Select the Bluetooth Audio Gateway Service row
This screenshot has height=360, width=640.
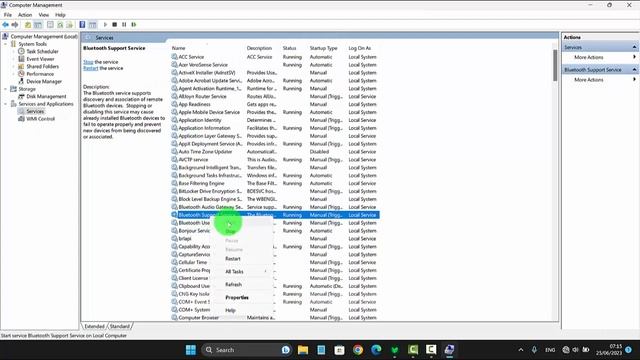pyautogui.click(x=275, y=207)
